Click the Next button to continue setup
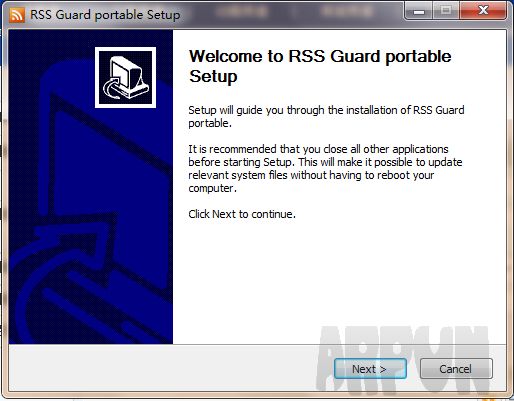The image size is (514, 401). tap(370, 369)
